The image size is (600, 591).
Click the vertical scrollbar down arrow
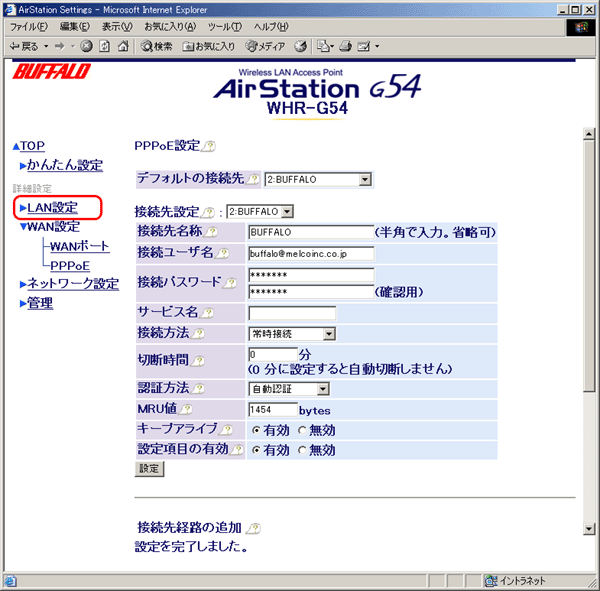[589, 529]
